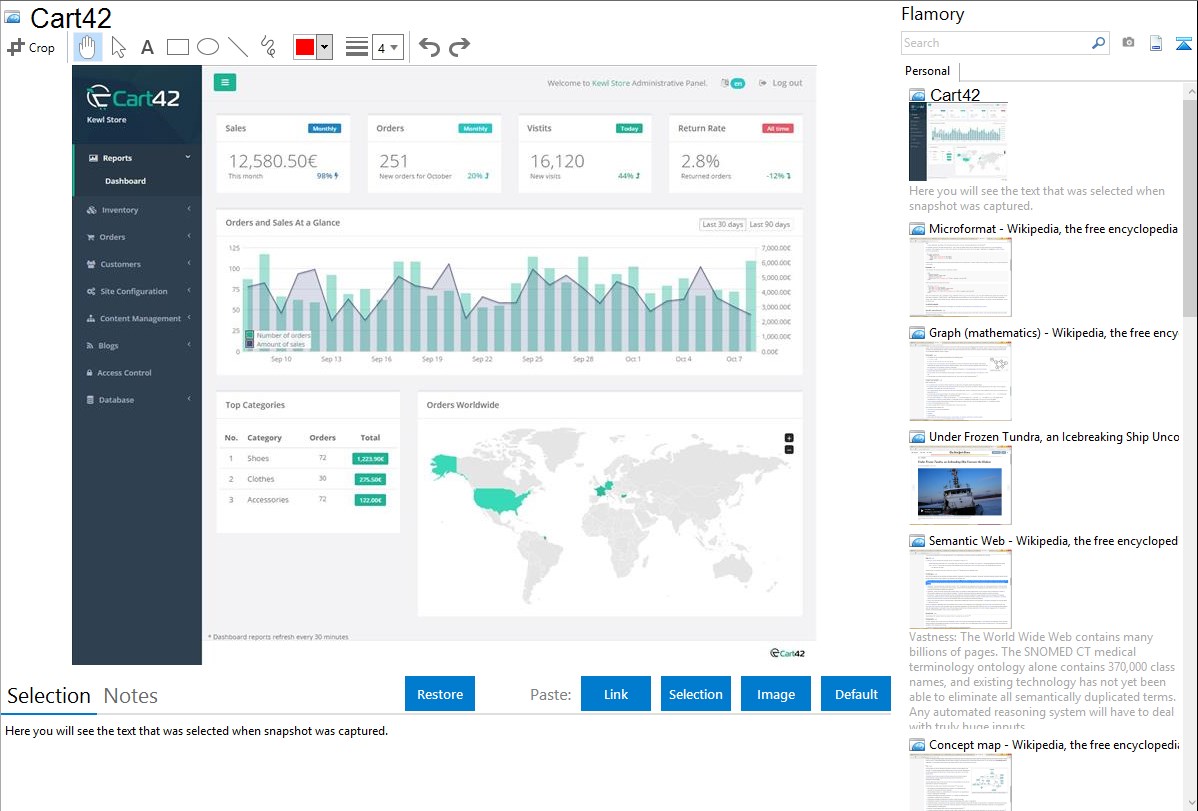Click the Paste Image button
Screen dimensions: 1198x811
[775, 694]
